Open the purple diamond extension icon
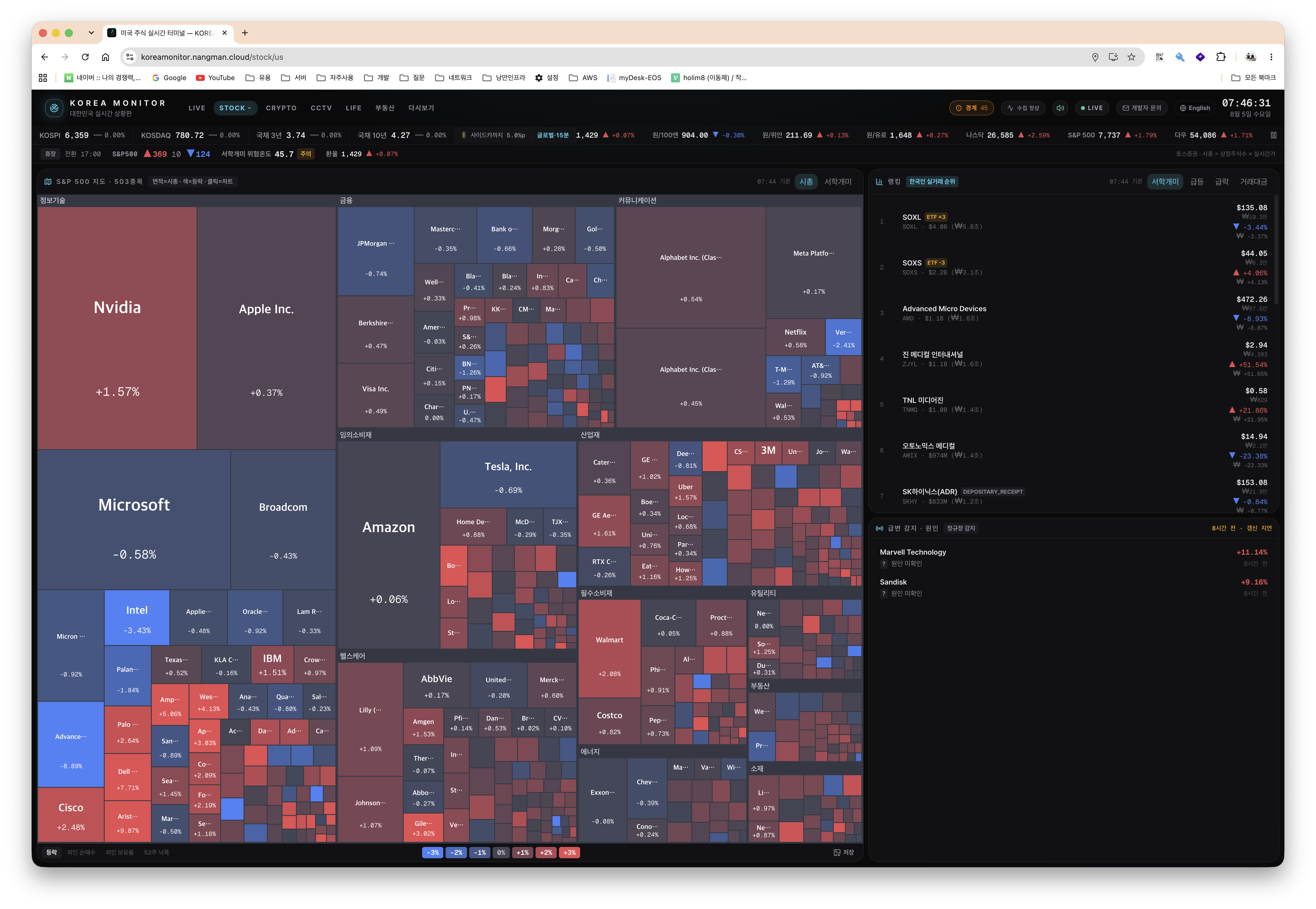 tap(1200, 57)
